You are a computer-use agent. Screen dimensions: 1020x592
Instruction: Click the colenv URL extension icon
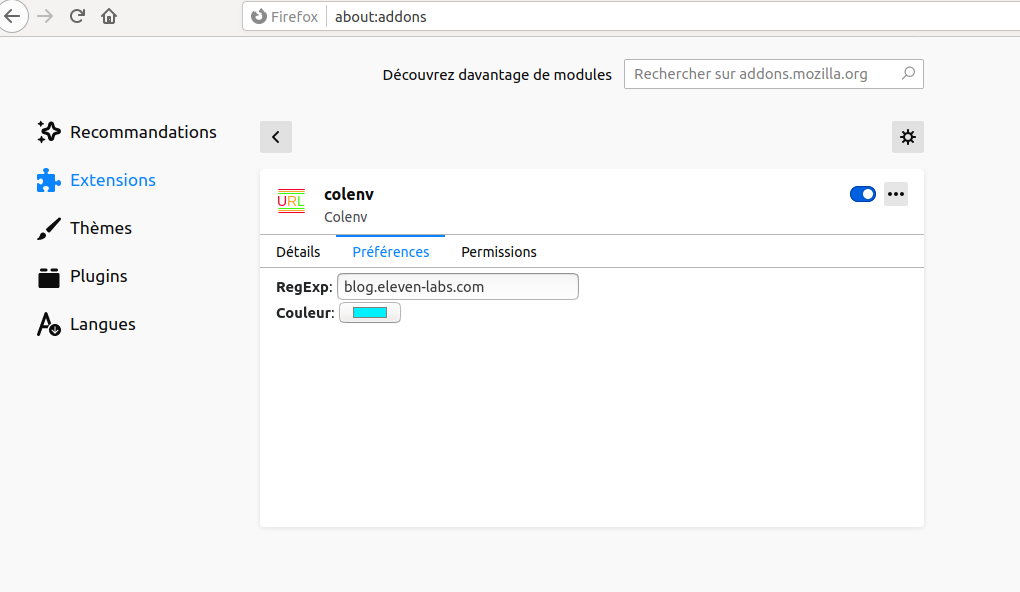pyautogui.click(x=291, y=201)
